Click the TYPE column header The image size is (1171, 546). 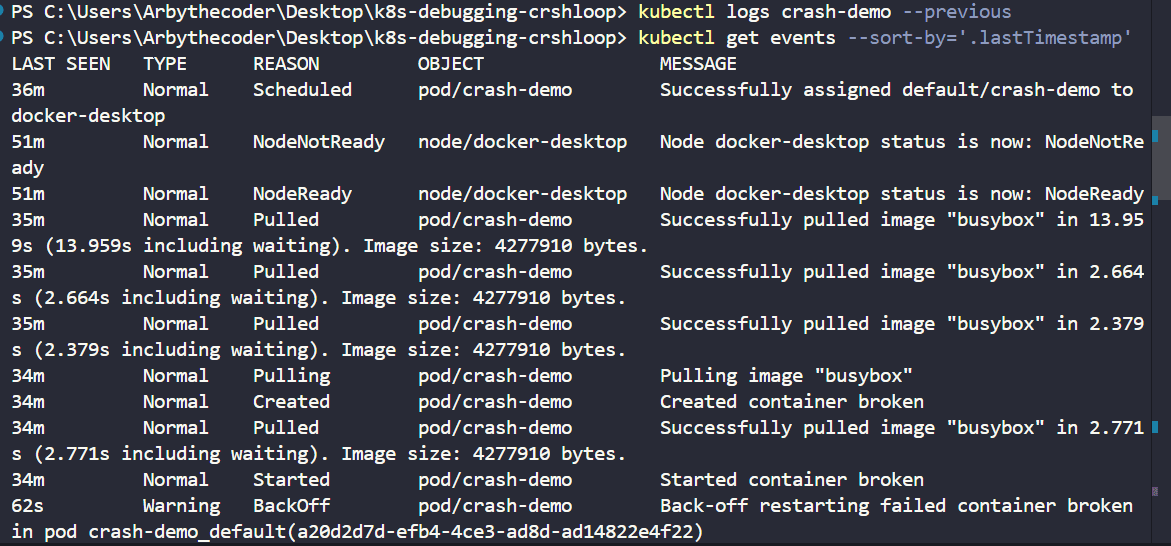click(x=165, y=64)
